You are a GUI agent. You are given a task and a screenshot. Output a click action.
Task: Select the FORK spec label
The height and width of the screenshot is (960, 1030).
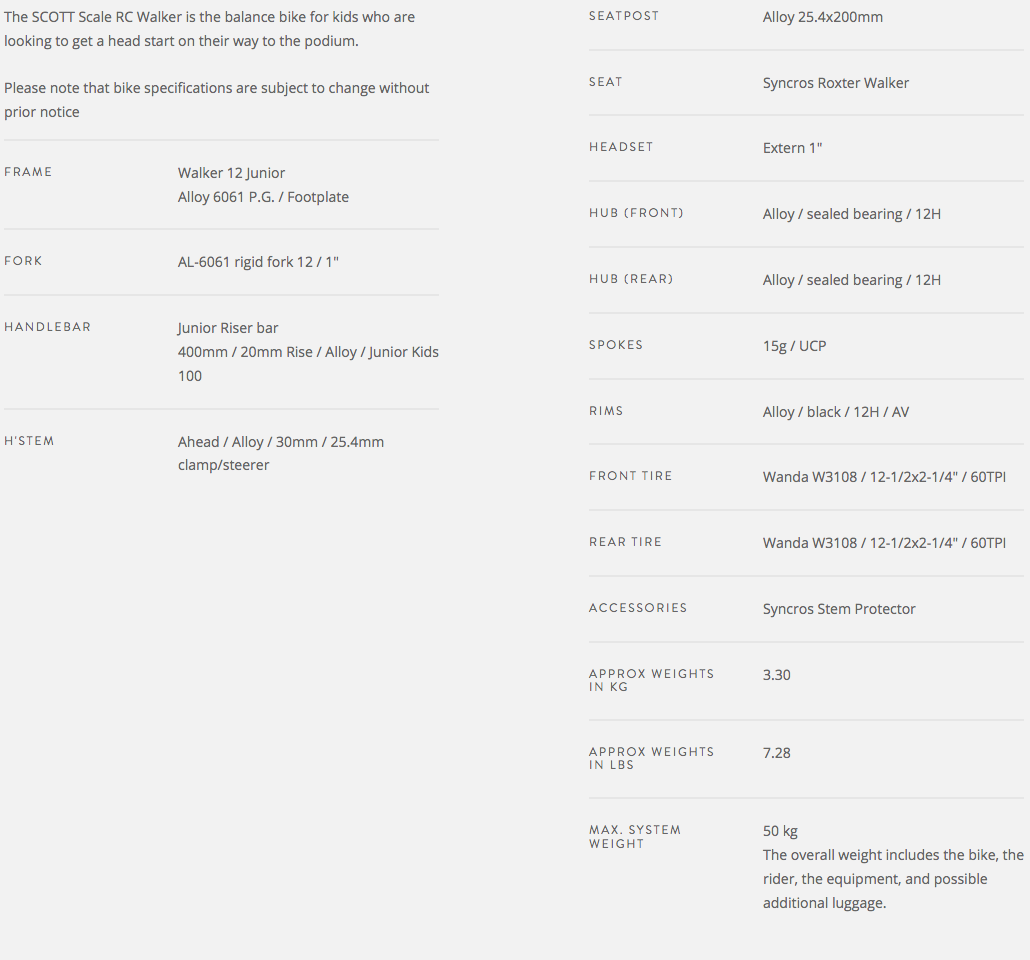click(x=23, y=261)
